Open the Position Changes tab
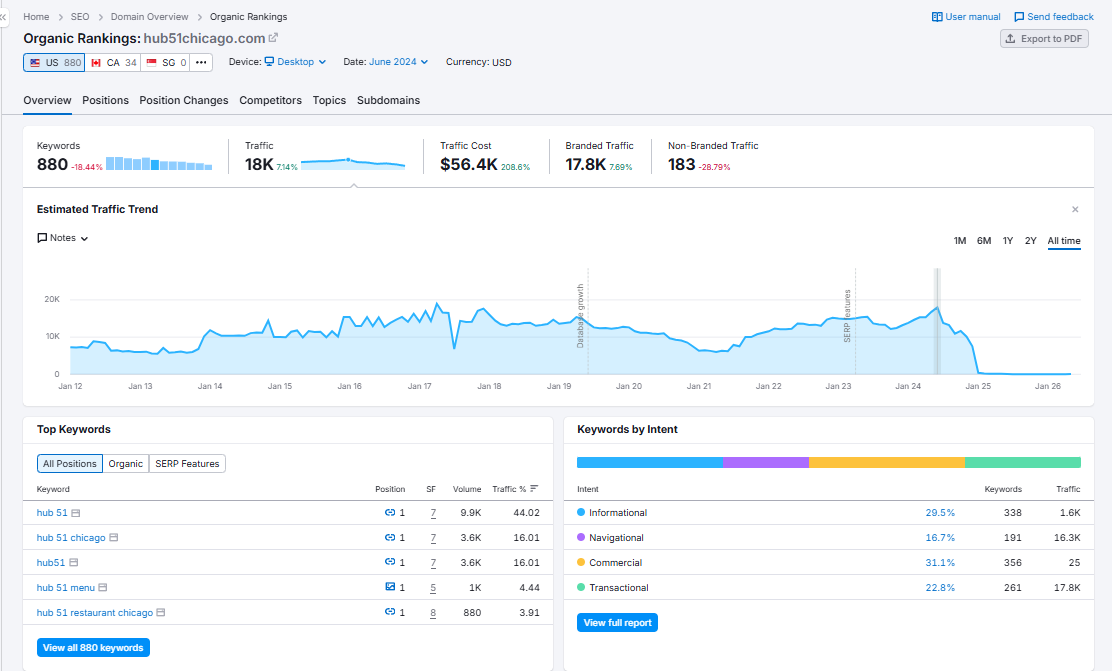The width and height of the screenshot is (1112, 671). coord(184,100)
